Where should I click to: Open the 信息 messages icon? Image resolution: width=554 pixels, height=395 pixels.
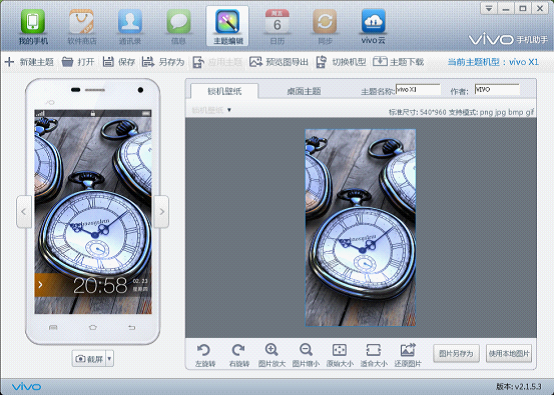point(178,27)
